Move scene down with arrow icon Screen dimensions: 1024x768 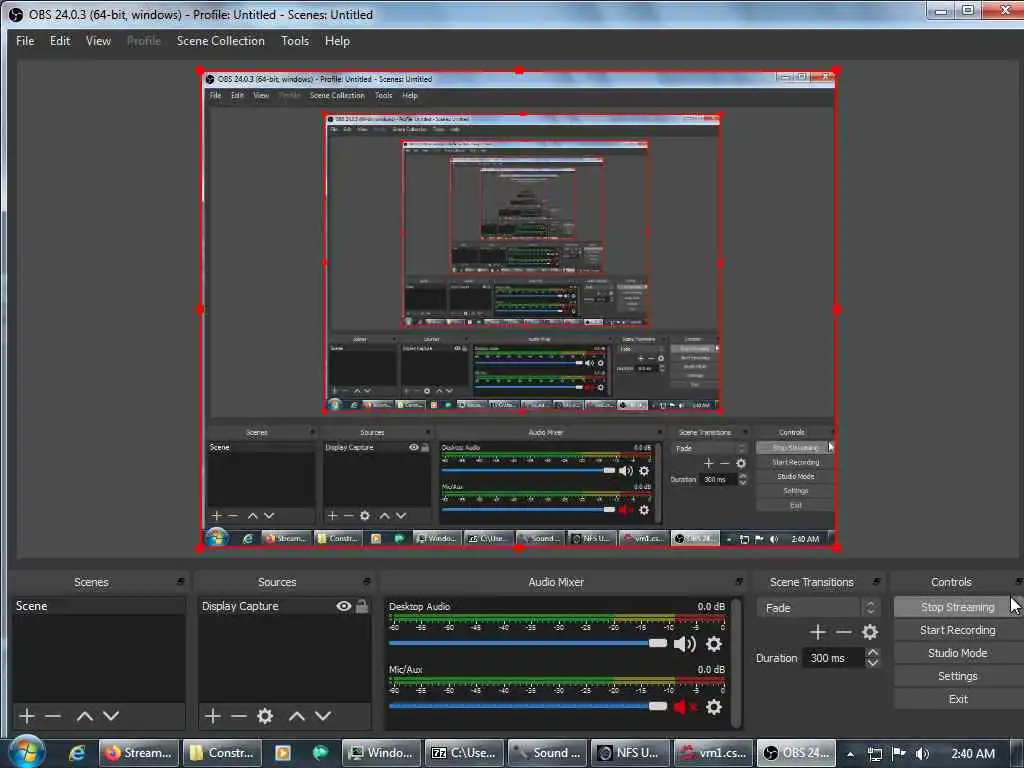tap(111, 716)
